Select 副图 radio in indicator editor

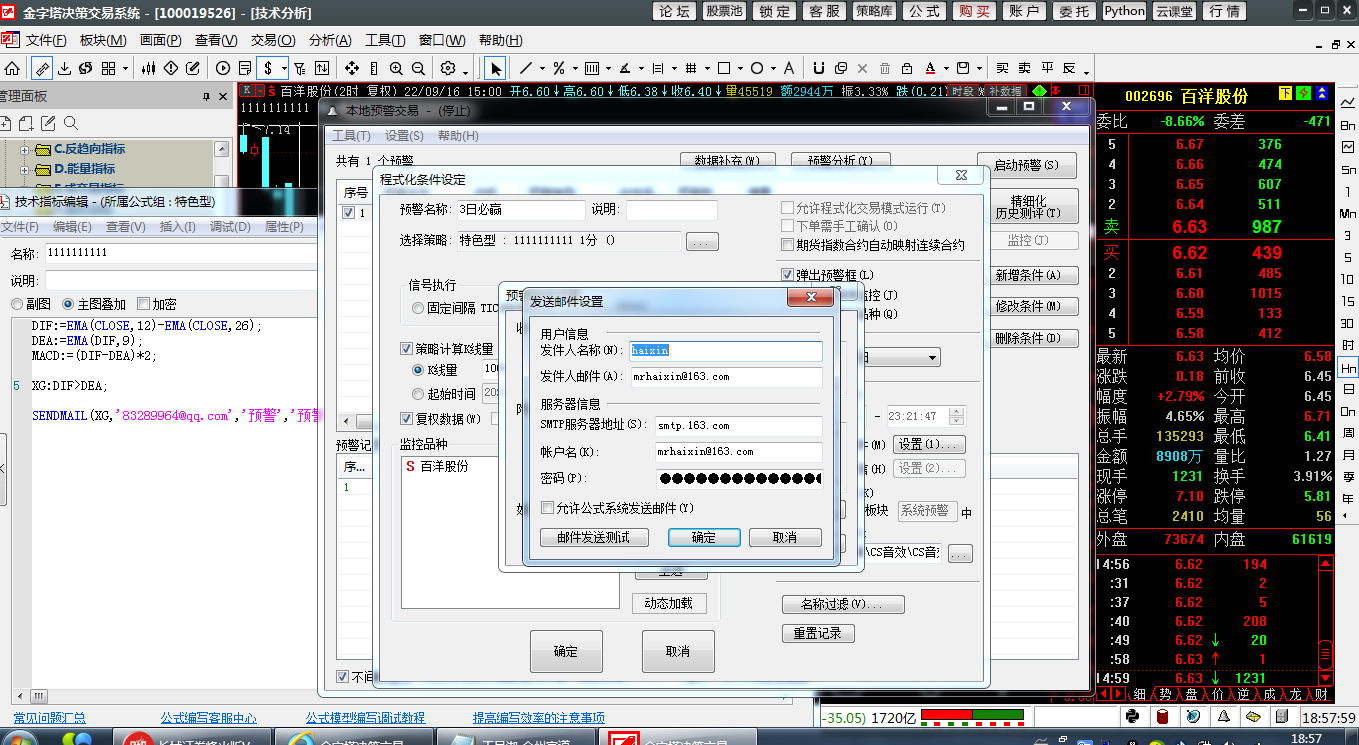pos(16,304)
